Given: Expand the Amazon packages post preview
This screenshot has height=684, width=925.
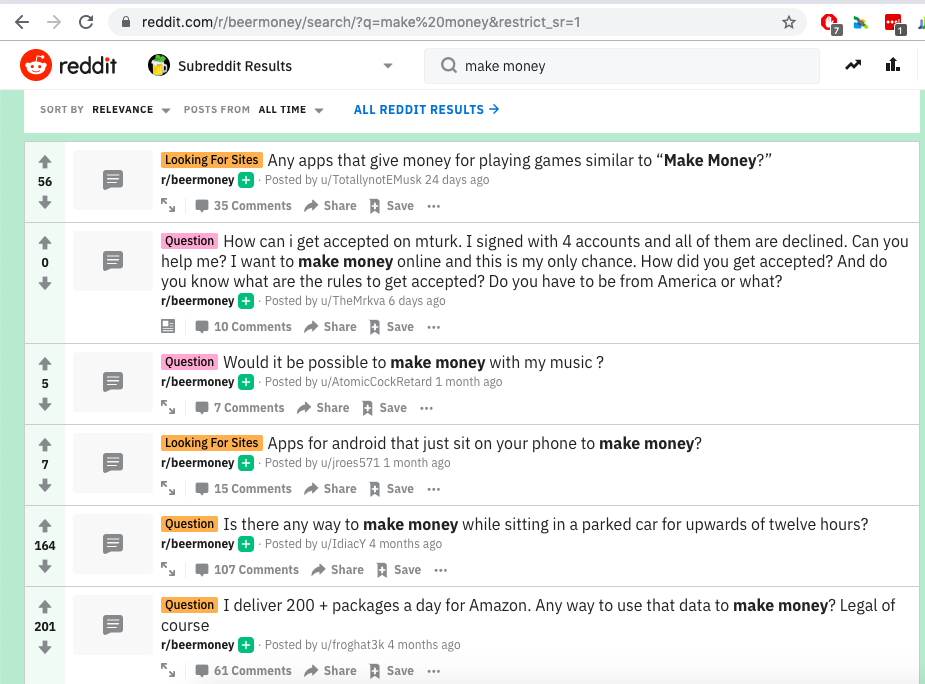Looking at the screenshot, I should click(x=168, y=670).
